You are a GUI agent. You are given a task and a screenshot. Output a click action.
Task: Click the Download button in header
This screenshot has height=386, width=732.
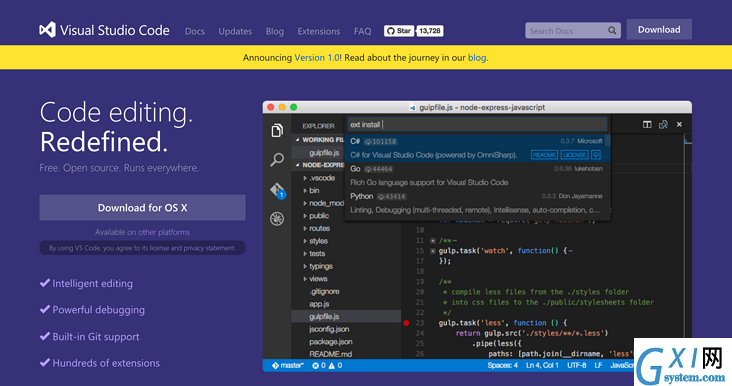point(659,29)
